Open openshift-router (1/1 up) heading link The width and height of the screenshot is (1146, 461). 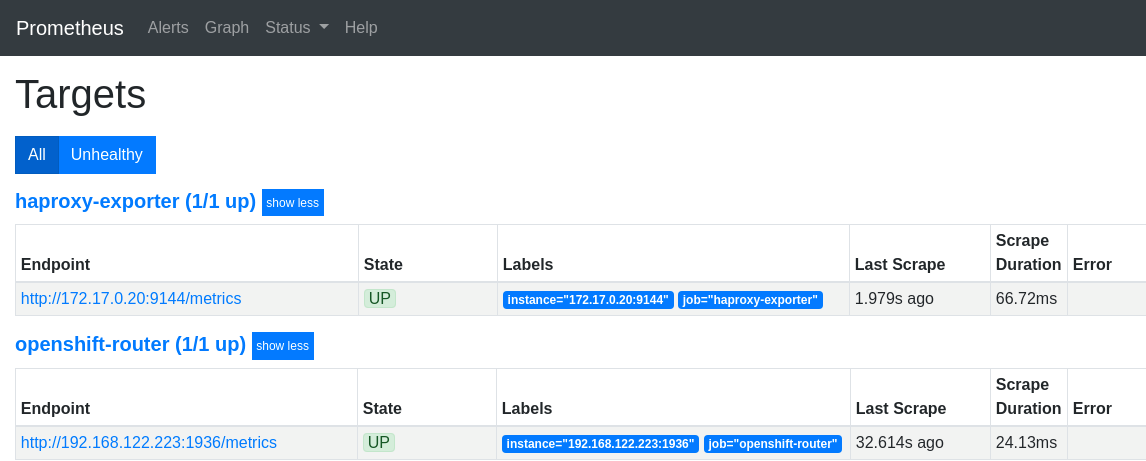(x=130, y=344)
